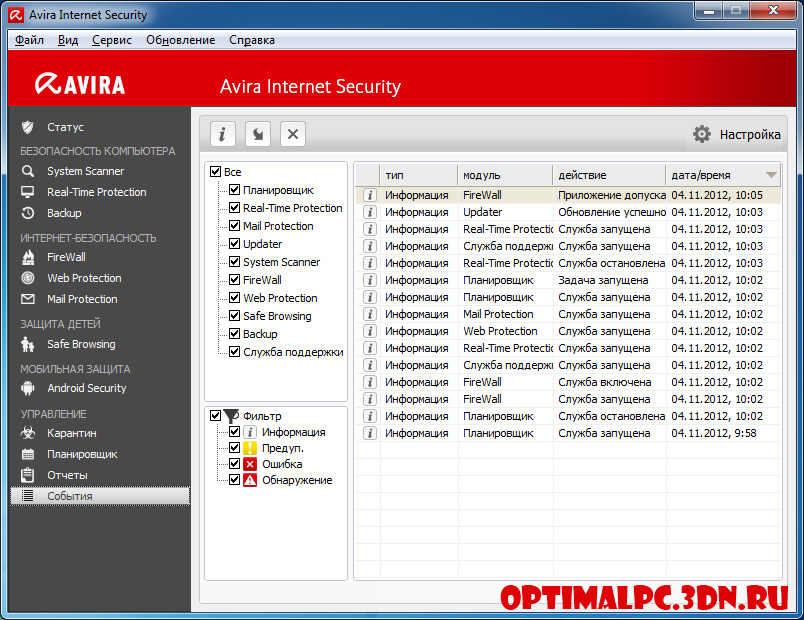
Task: Select the Обновление успешно event row
Action: 568,212
